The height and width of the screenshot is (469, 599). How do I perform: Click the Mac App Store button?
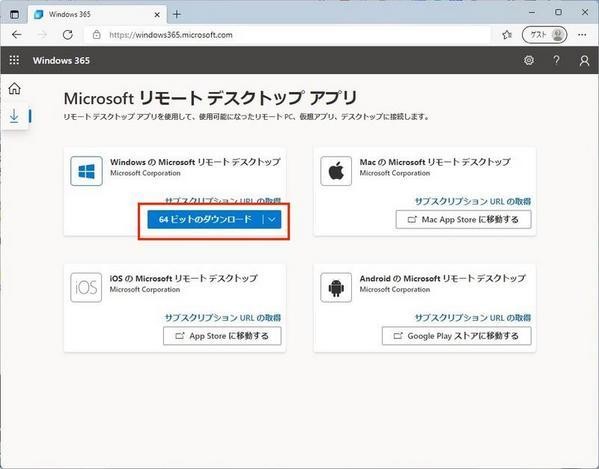click(463, 220)
